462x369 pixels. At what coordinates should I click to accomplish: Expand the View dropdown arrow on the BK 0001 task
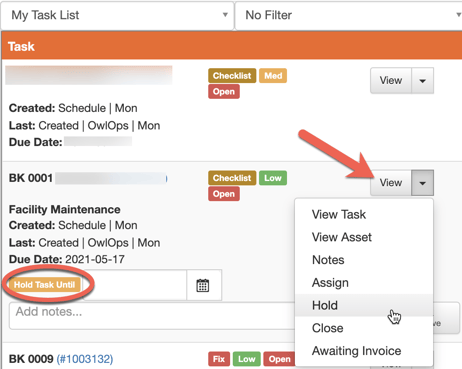[x=422, y=183]
